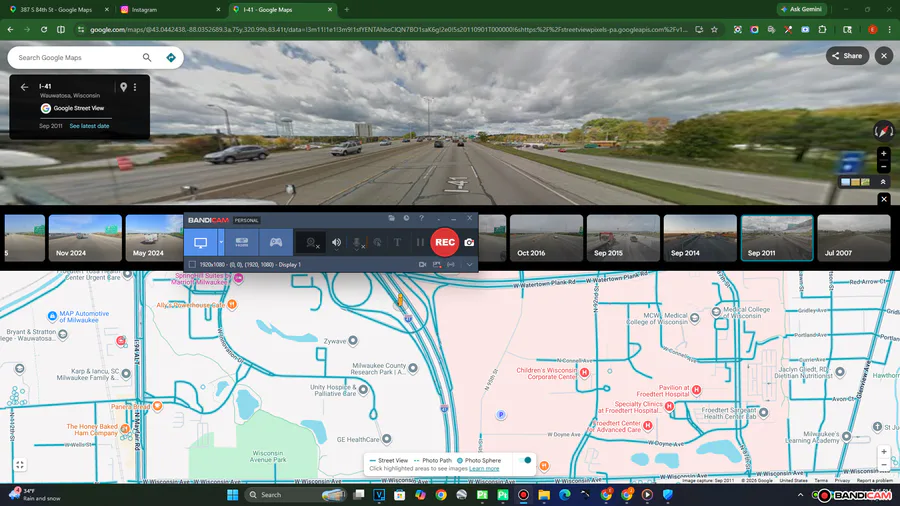Click Learn more link in map legend

484,468
